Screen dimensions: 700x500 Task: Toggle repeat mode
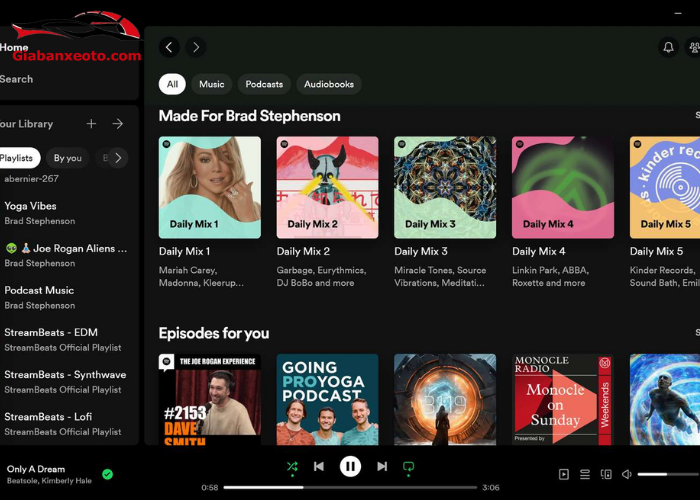tap(408, 467)
